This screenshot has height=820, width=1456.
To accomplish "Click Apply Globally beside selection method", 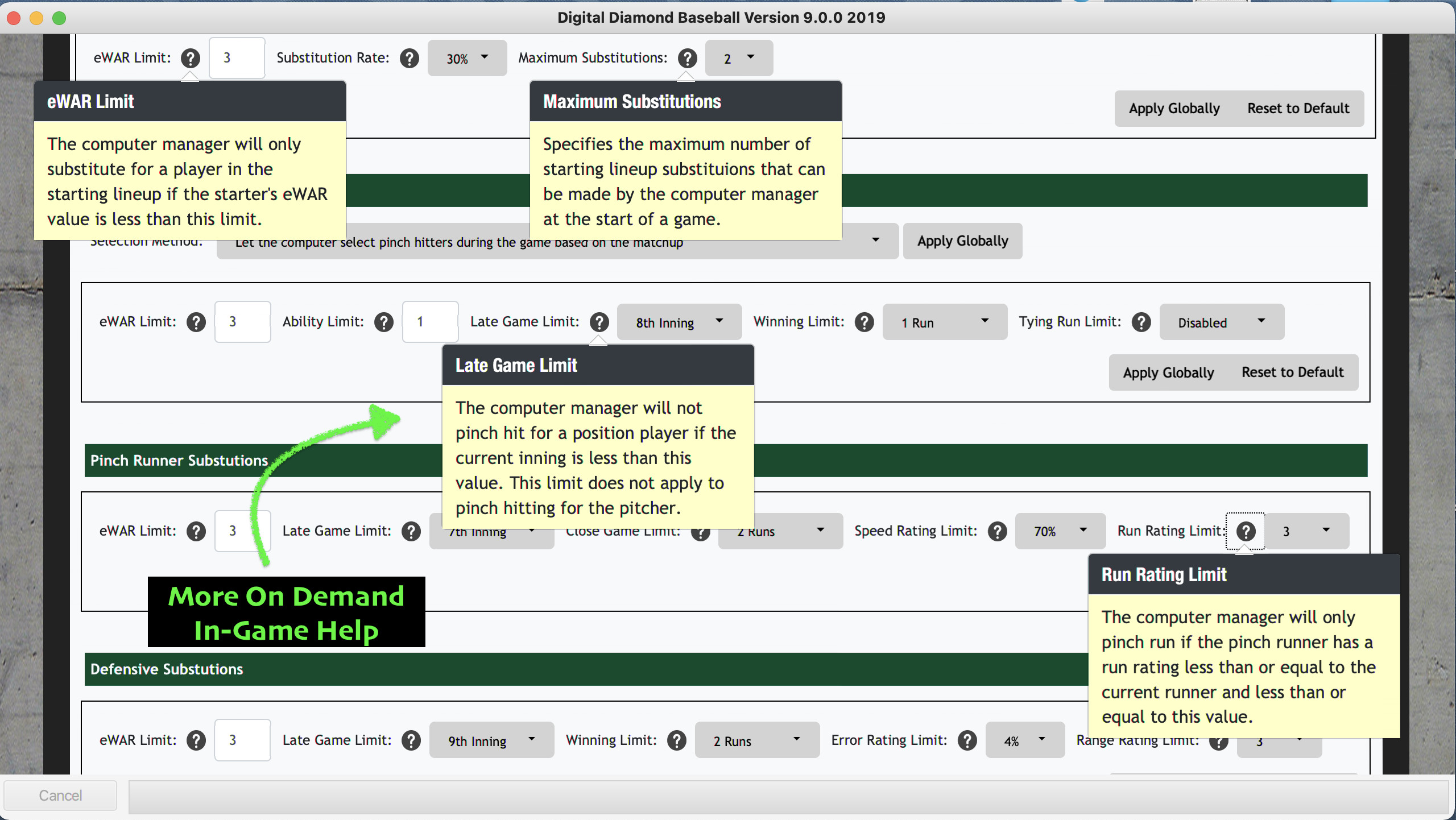I will (962, 241).
